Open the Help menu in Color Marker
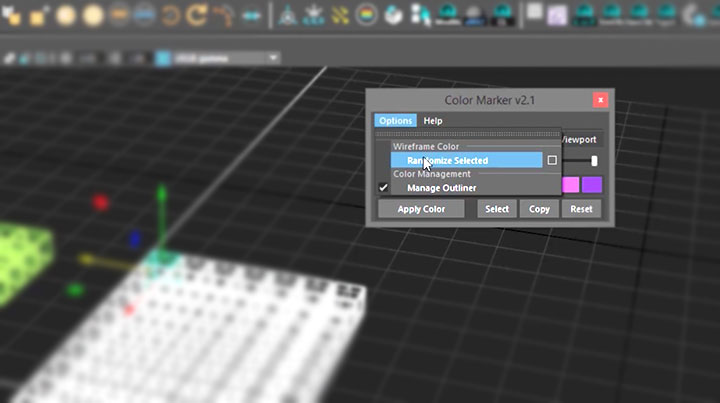Viewport: 720px width, 403px height. [x=433, y=121]
